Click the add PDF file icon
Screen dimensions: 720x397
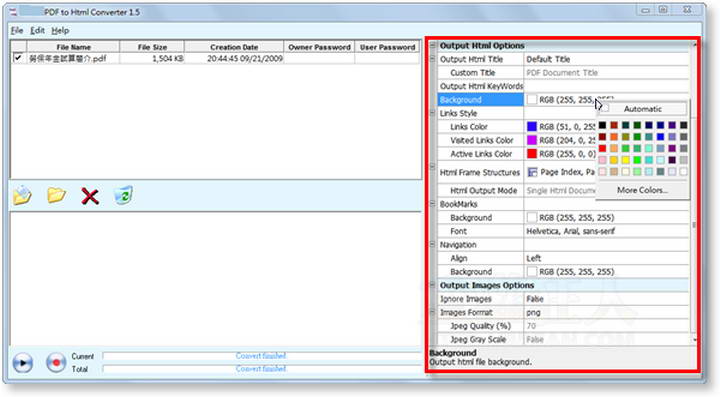click(x=22, y=196)
